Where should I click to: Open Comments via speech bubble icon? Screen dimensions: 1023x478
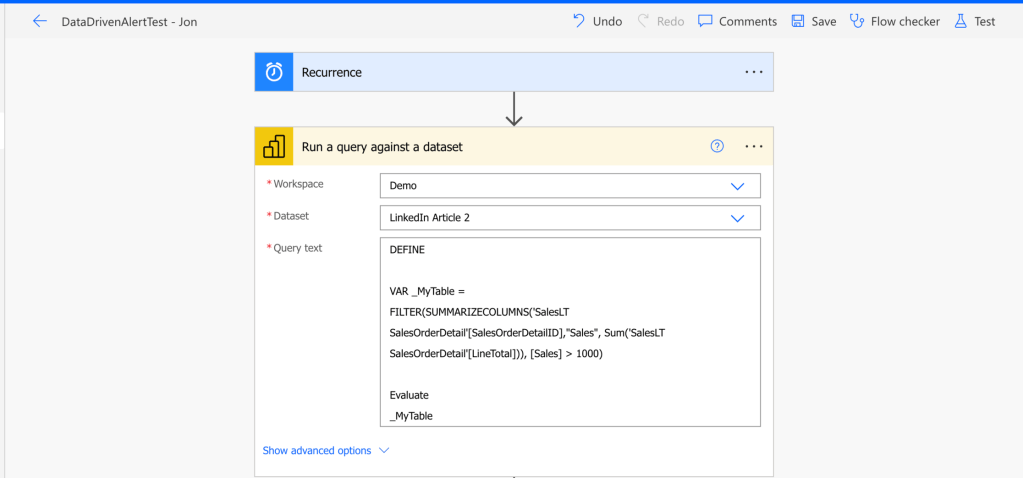[x=705, y=22]
